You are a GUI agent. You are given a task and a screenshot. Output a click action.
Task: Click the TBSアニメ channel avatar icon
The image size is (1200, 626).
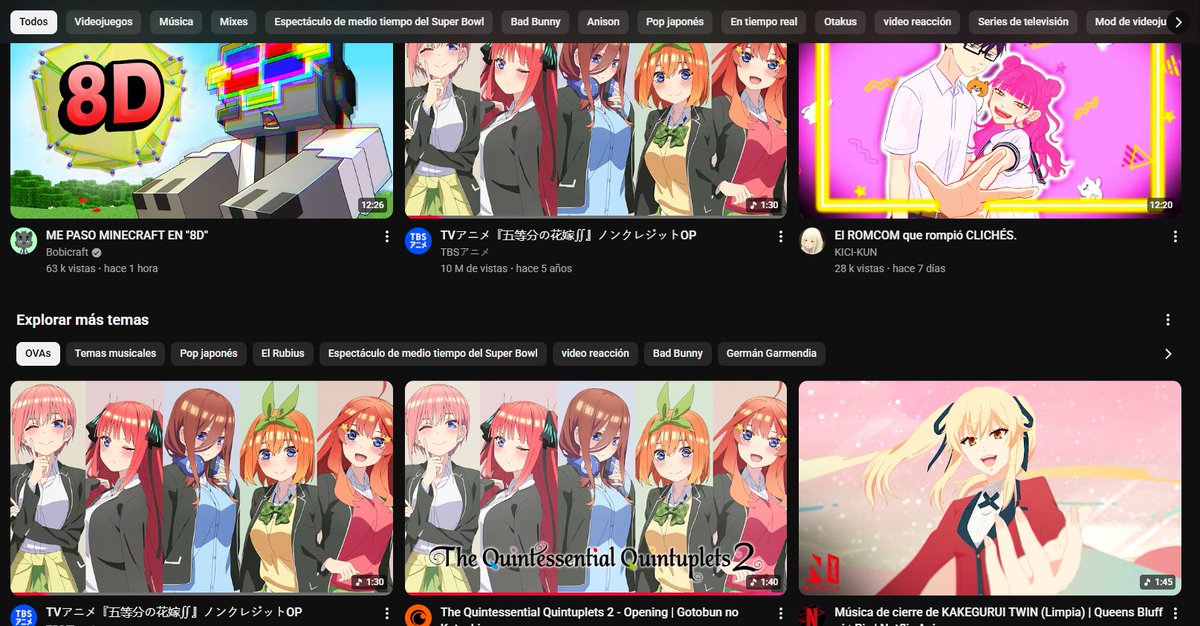tap(417, 240)
